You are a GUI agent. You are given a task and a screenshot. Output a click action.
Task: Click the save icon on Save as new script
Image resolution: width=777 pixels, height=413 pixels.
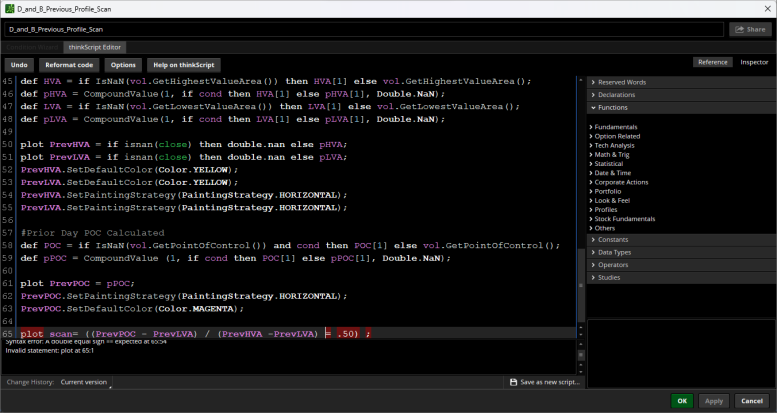coord(512,382)
